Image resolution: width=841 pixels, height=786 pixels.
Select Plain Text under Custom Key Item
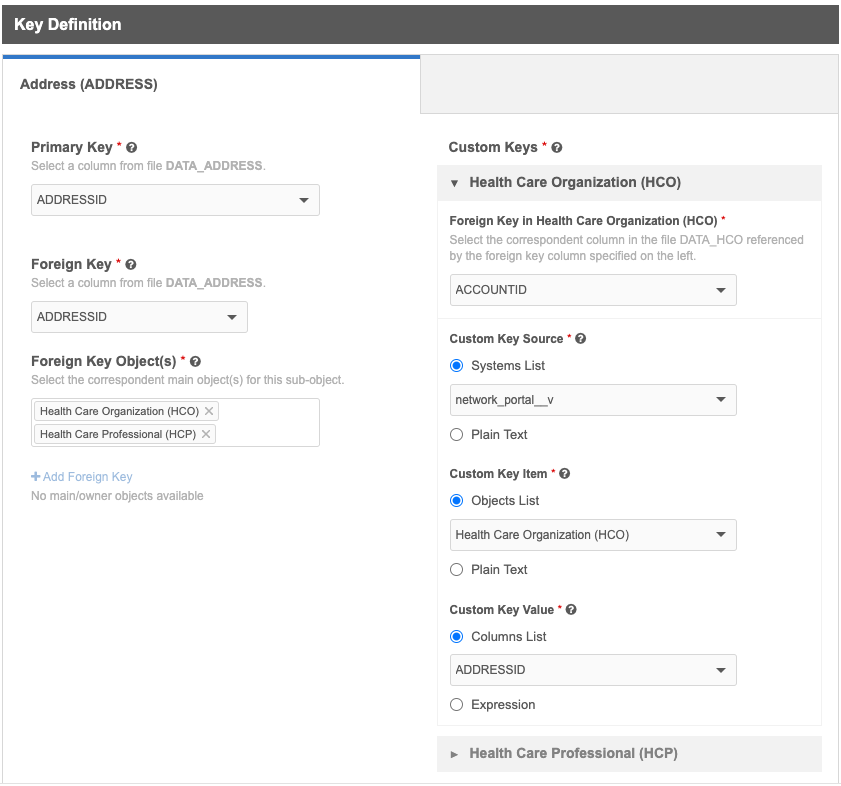tap(457, 570)
